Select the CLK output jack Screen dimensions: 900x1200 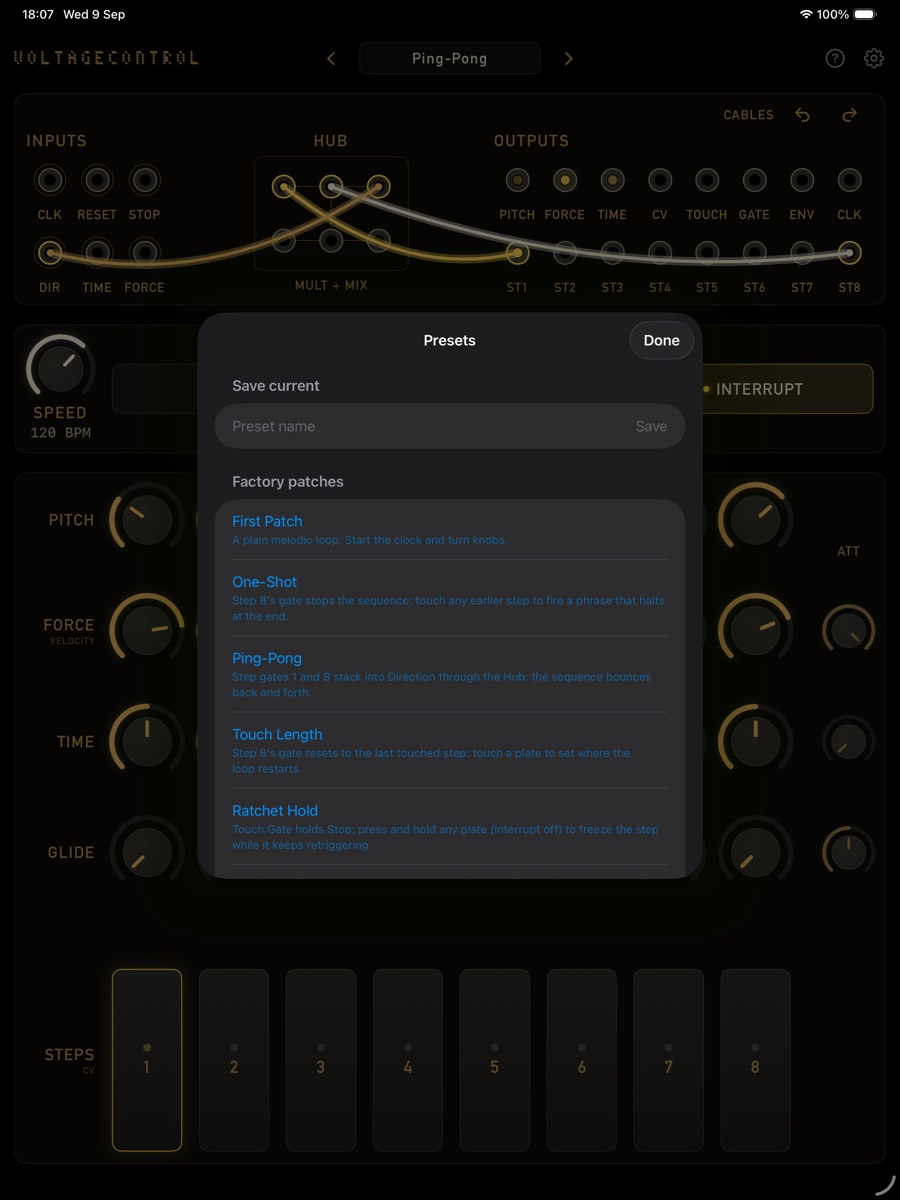click(849, 181)
